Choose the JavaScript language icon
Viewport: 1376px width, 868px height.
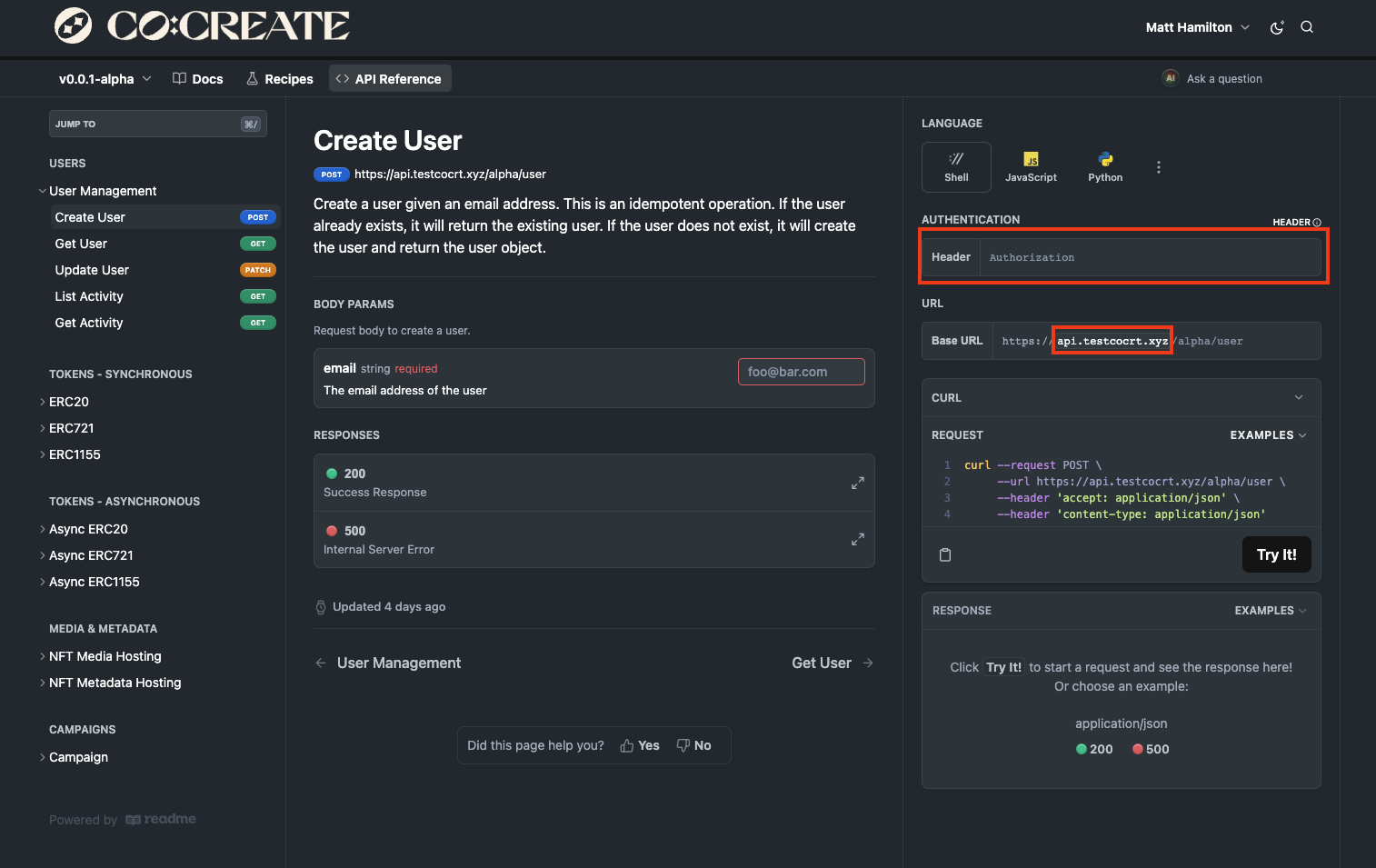1031,166
